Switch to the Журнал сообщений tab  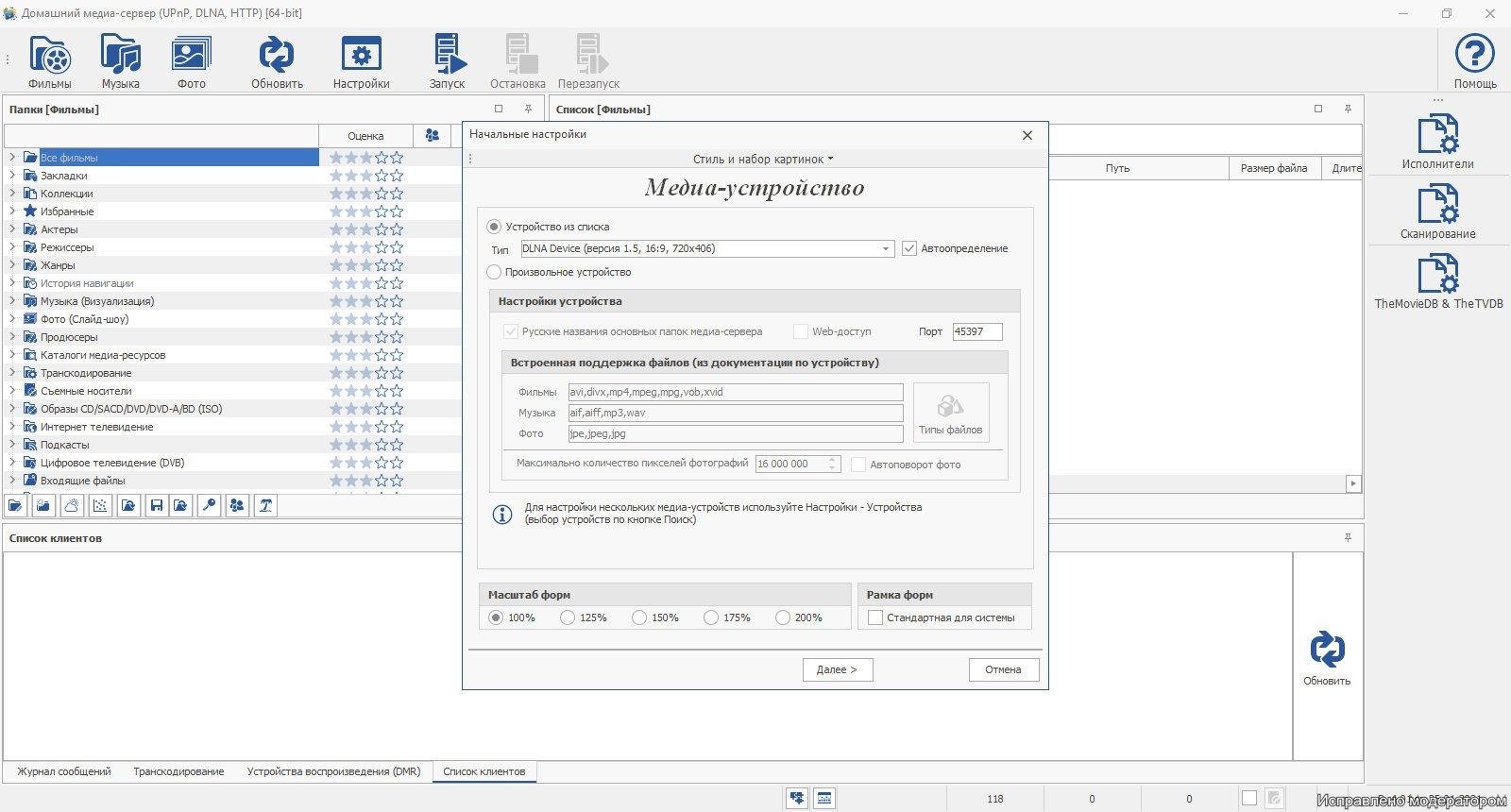(x=63, y=771)
